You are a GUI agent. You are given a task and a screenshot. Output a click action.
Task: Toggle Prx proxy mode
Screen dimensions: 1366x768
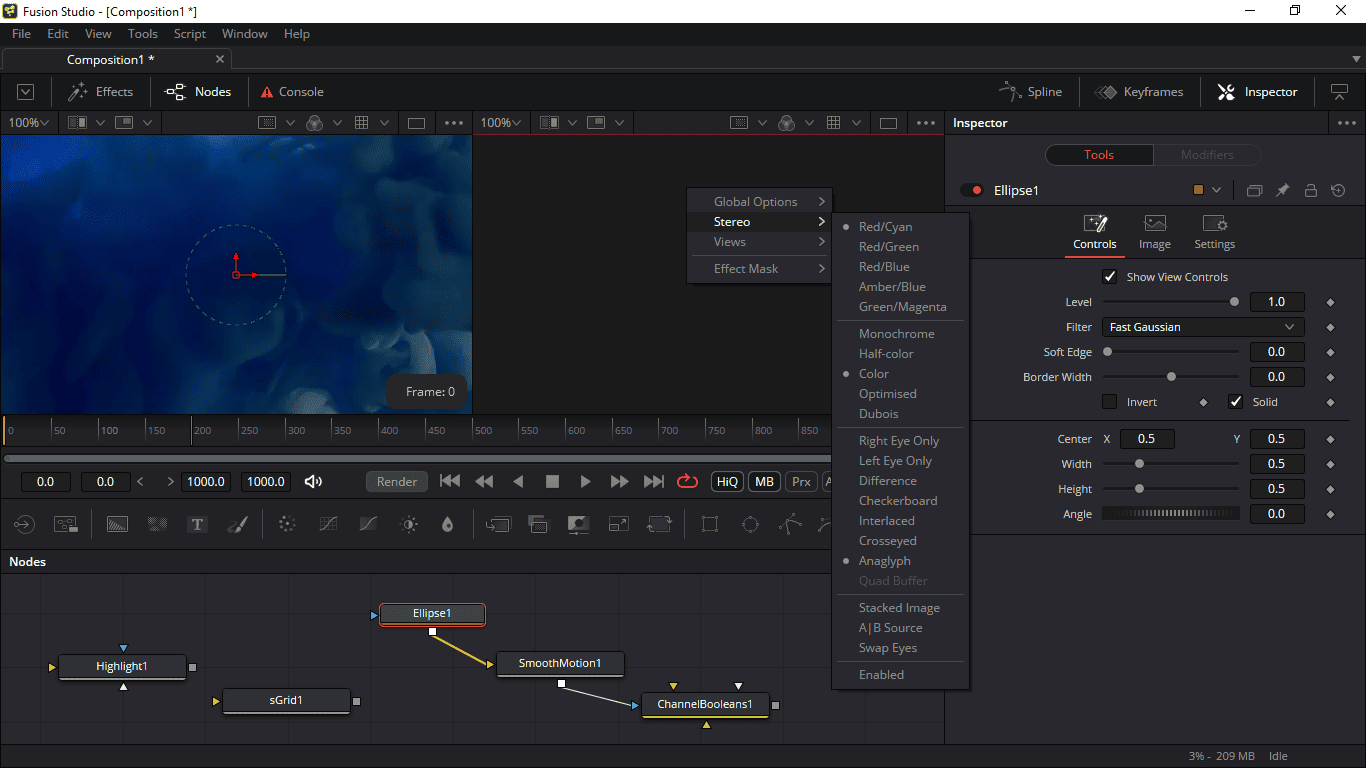click(801, 481)
